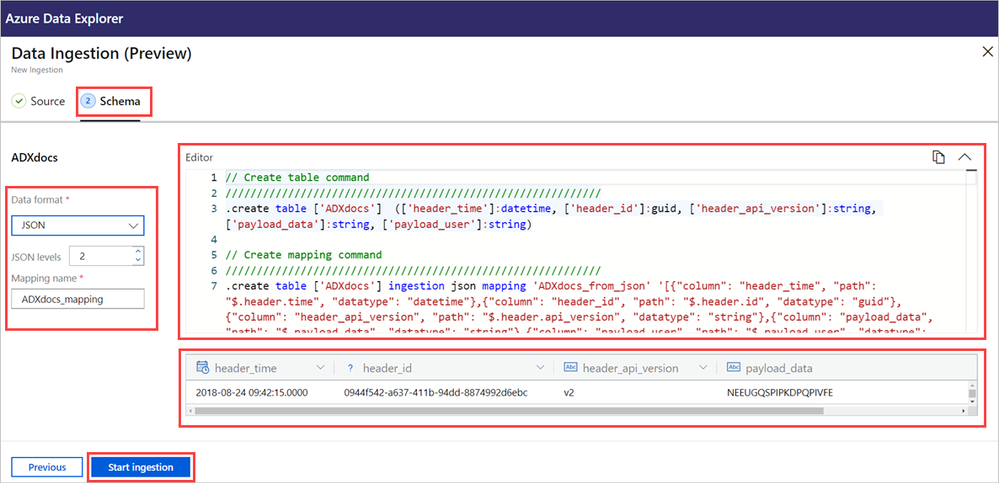Image resolution: width=999 pixels, height=483 pixels.
Task: Click the string type icon of header_api_version
Action: (571, 368)
